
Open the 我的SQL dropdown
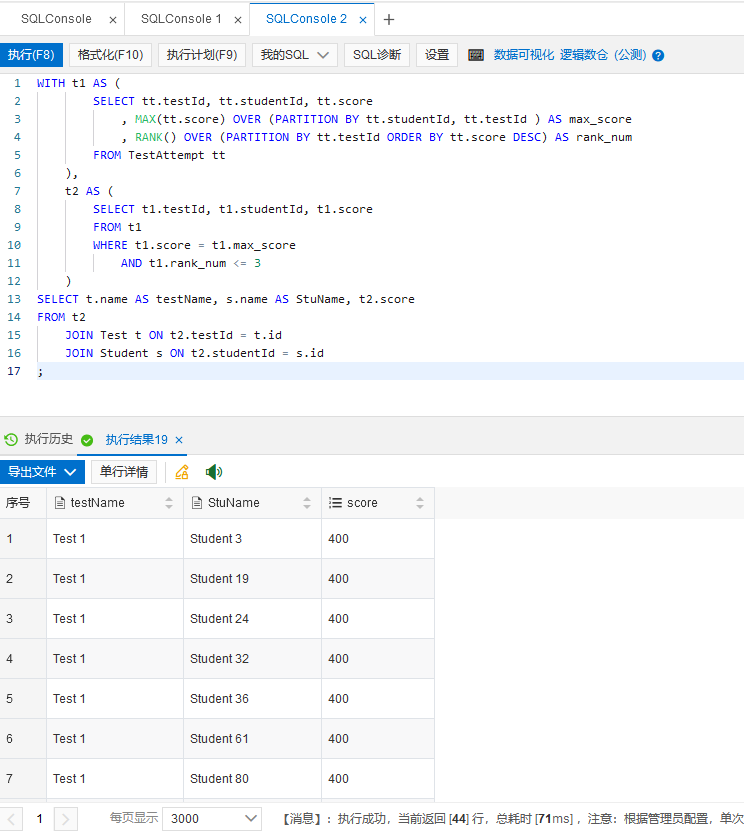(294, 55)
